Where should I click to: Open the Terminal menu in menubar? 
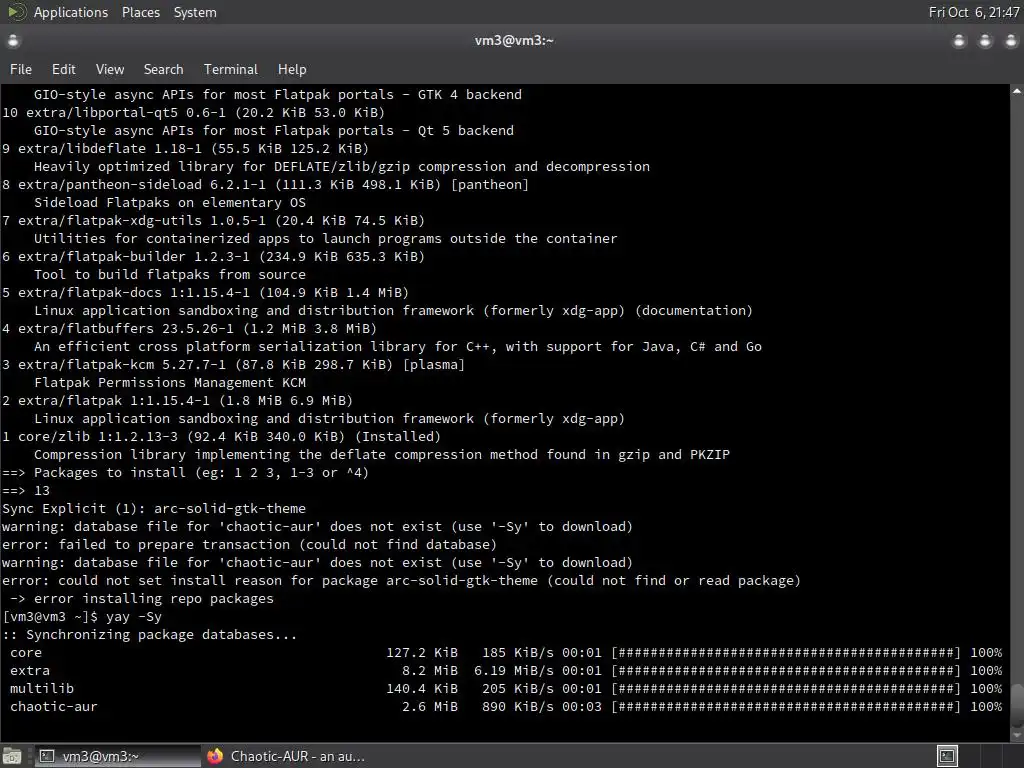click(x=231, y=69)
